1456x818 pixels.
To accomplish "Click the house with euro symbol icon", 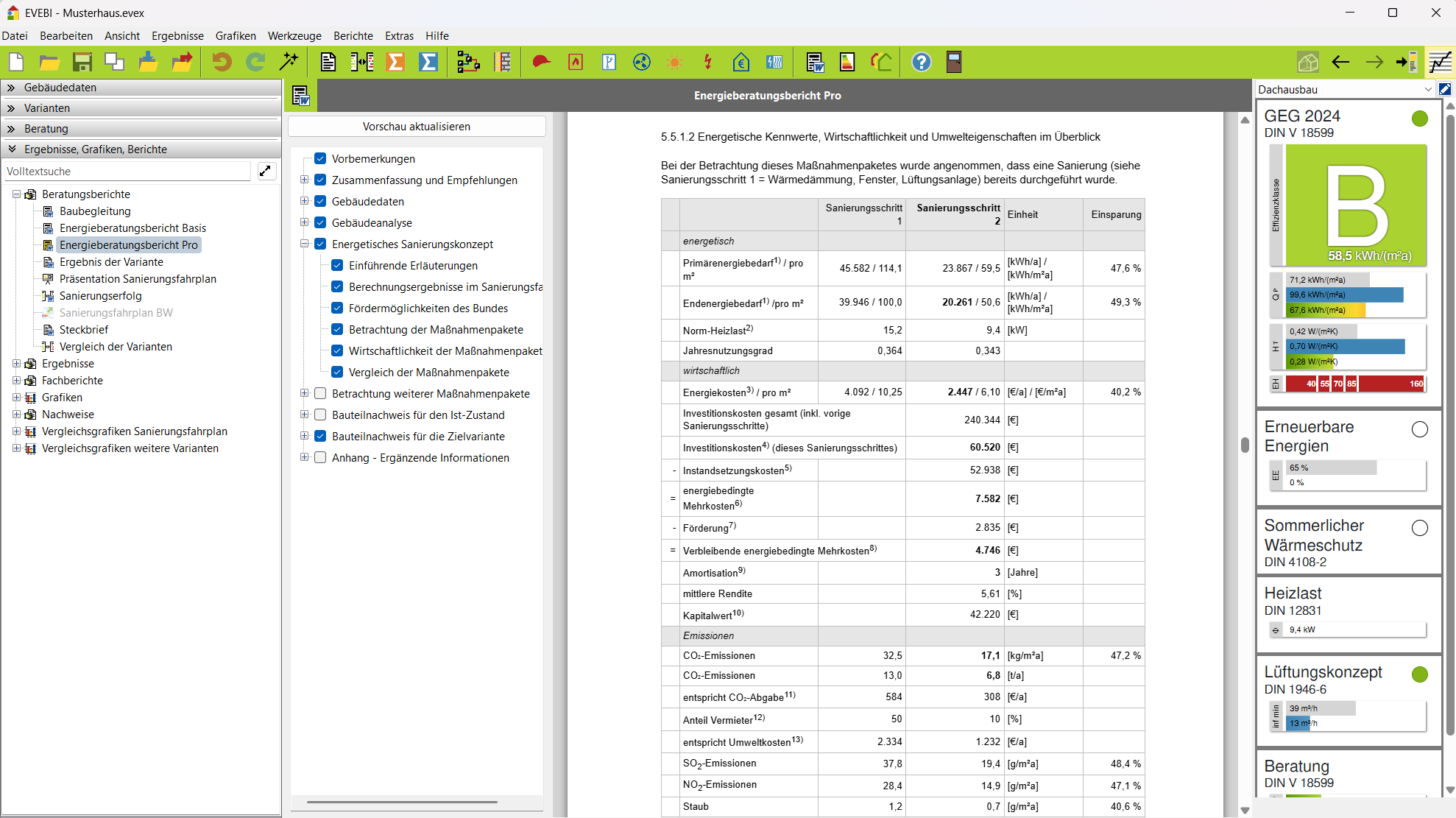I will tap(741, 63).
